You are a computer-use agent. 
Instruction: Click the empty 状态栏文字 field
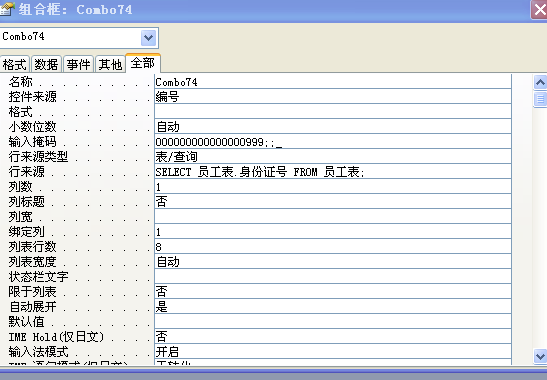(x=333, y=277)
